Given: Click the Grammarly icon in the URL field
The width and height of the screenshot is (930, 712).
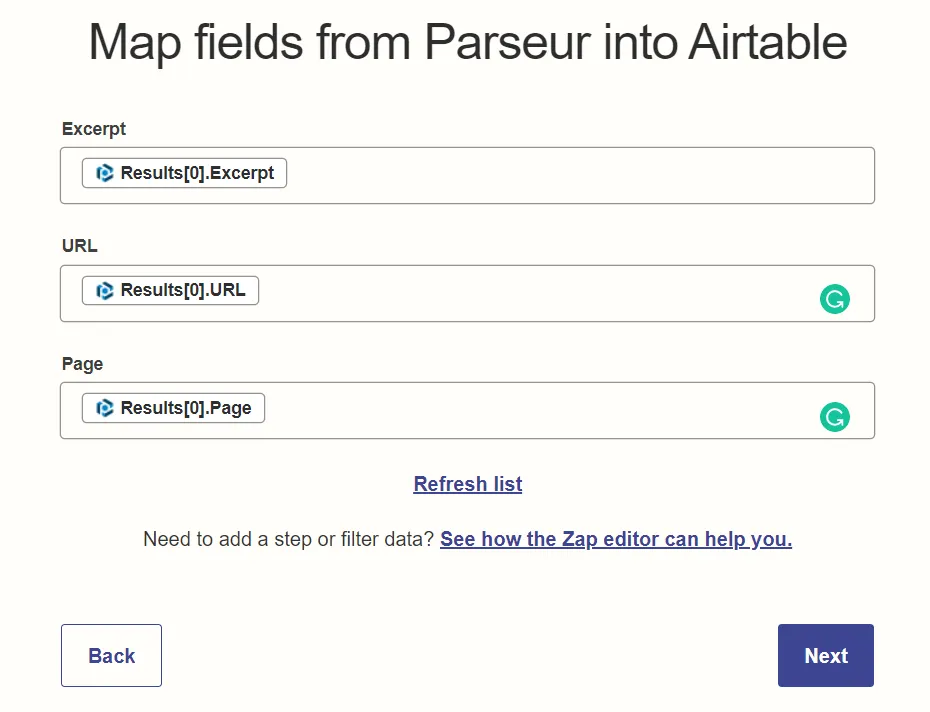Looking at the screenshot, I should click(835, 298).
